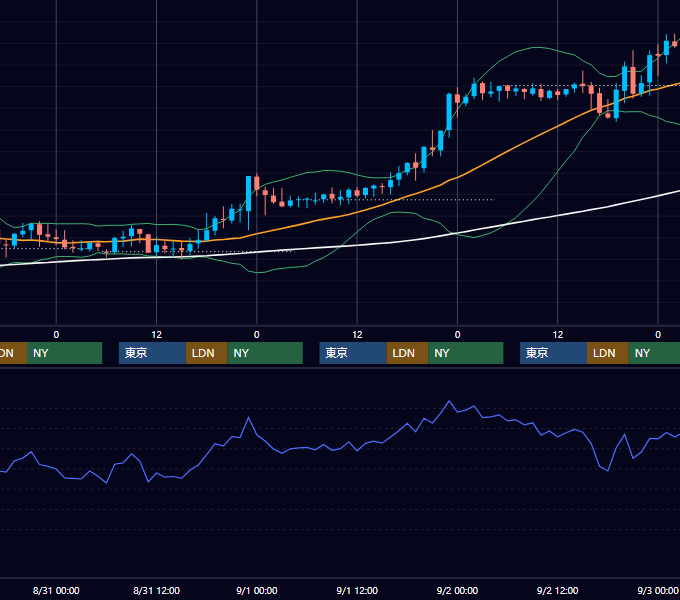
Task: Click the 9/3 00:00 date label
Action: click(657, 590)
